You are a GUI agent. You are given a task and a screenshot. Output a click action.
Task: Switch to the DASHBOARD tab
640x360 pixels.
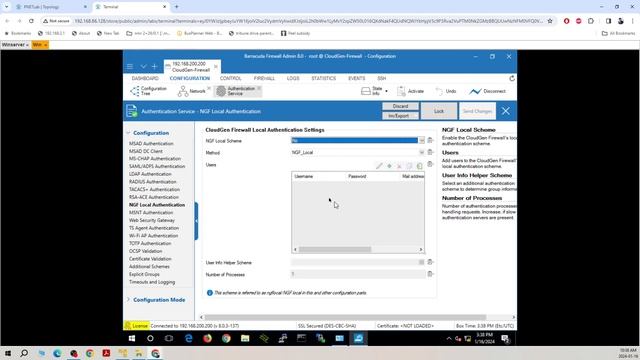click(x=145, y=78)
